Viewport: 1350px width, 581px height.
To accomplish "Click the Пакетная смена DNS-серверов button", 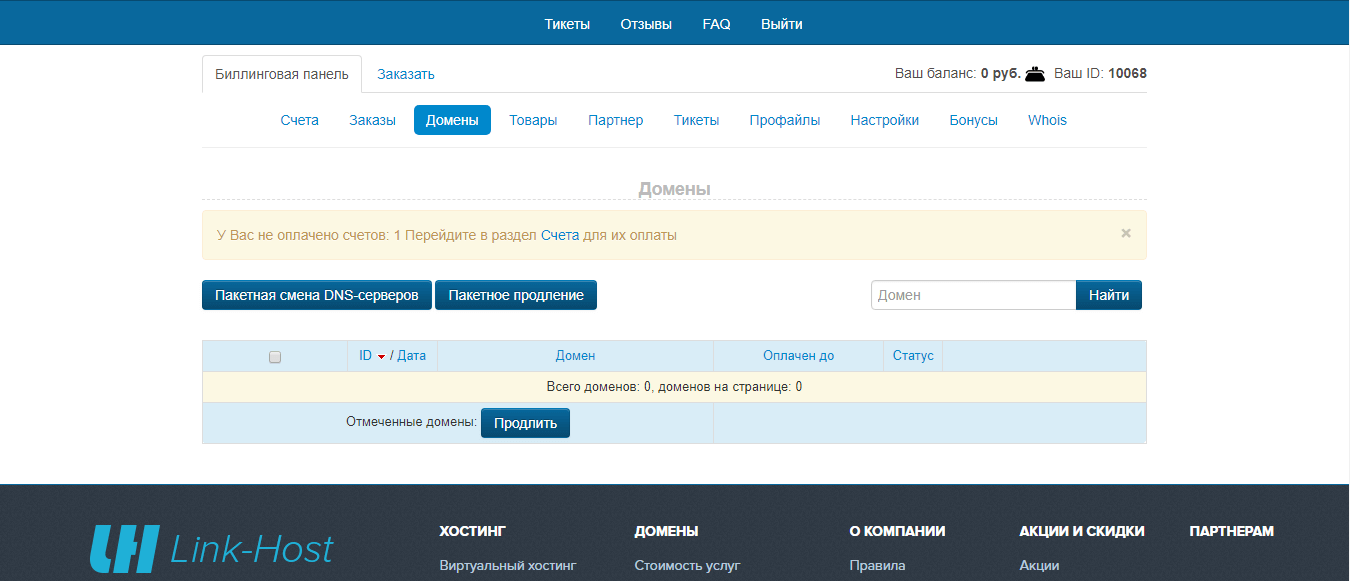I will 316,295.
